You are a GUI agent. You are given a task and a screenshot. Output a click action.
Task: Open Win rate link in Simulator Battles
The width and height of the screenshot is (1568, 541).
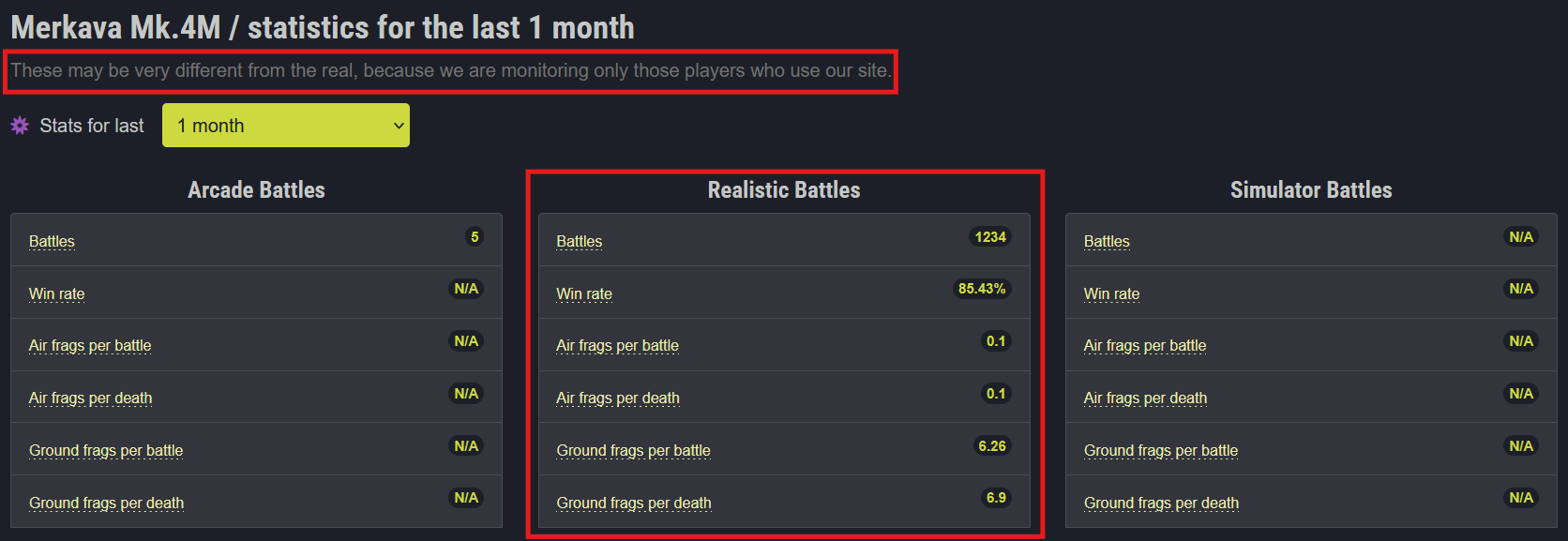pos(1111,293)
